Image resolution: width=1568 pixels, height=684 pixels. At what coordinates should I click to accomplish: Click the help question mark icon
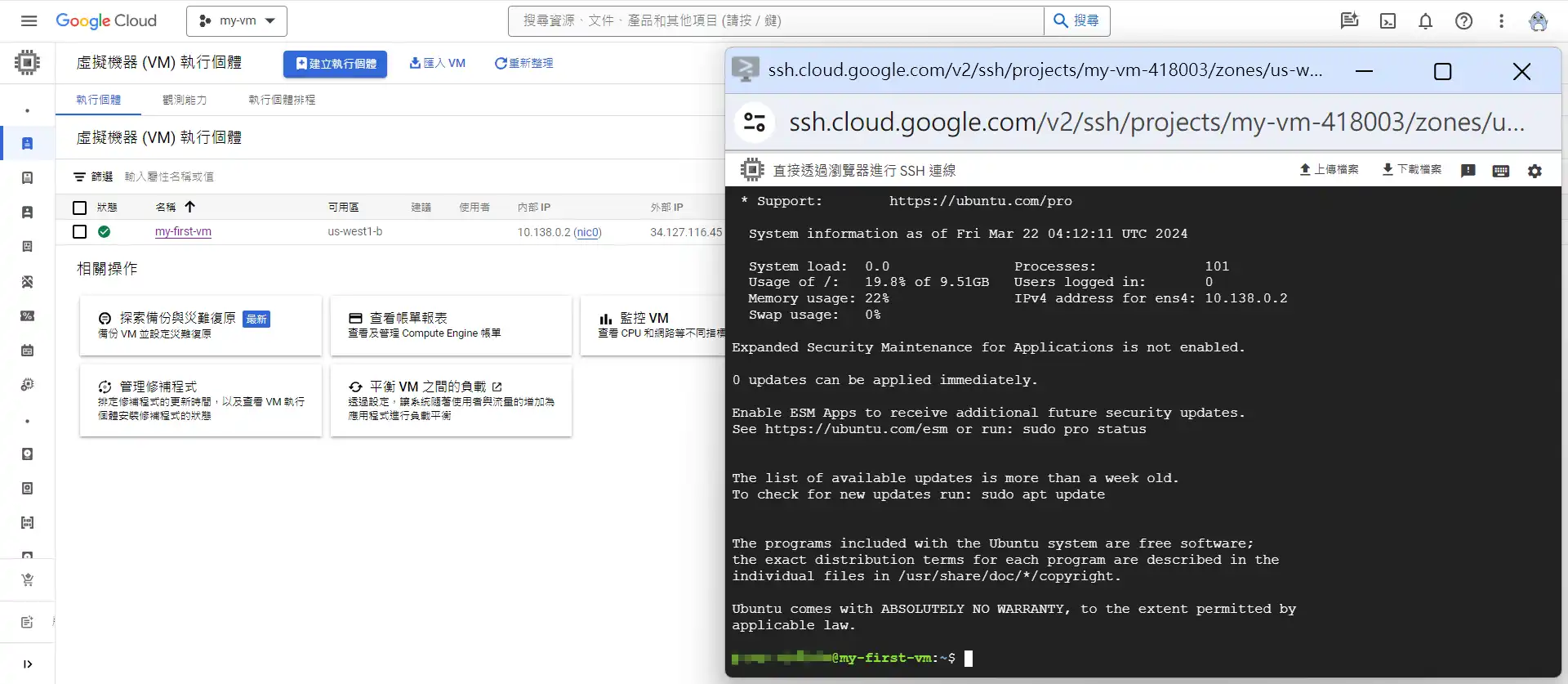click(x=1463, y=21)
